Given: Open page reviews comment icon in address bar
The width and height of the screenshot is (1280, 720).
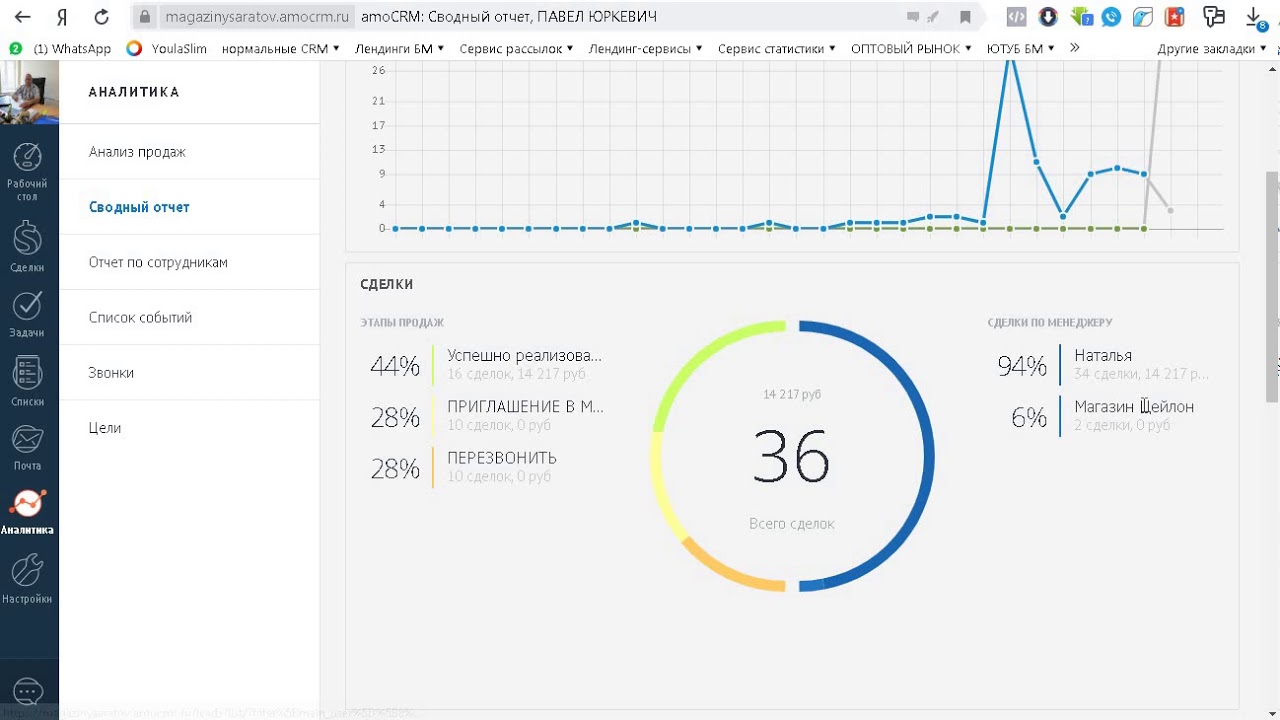Looking at the screenshot, I should point(913,17).
